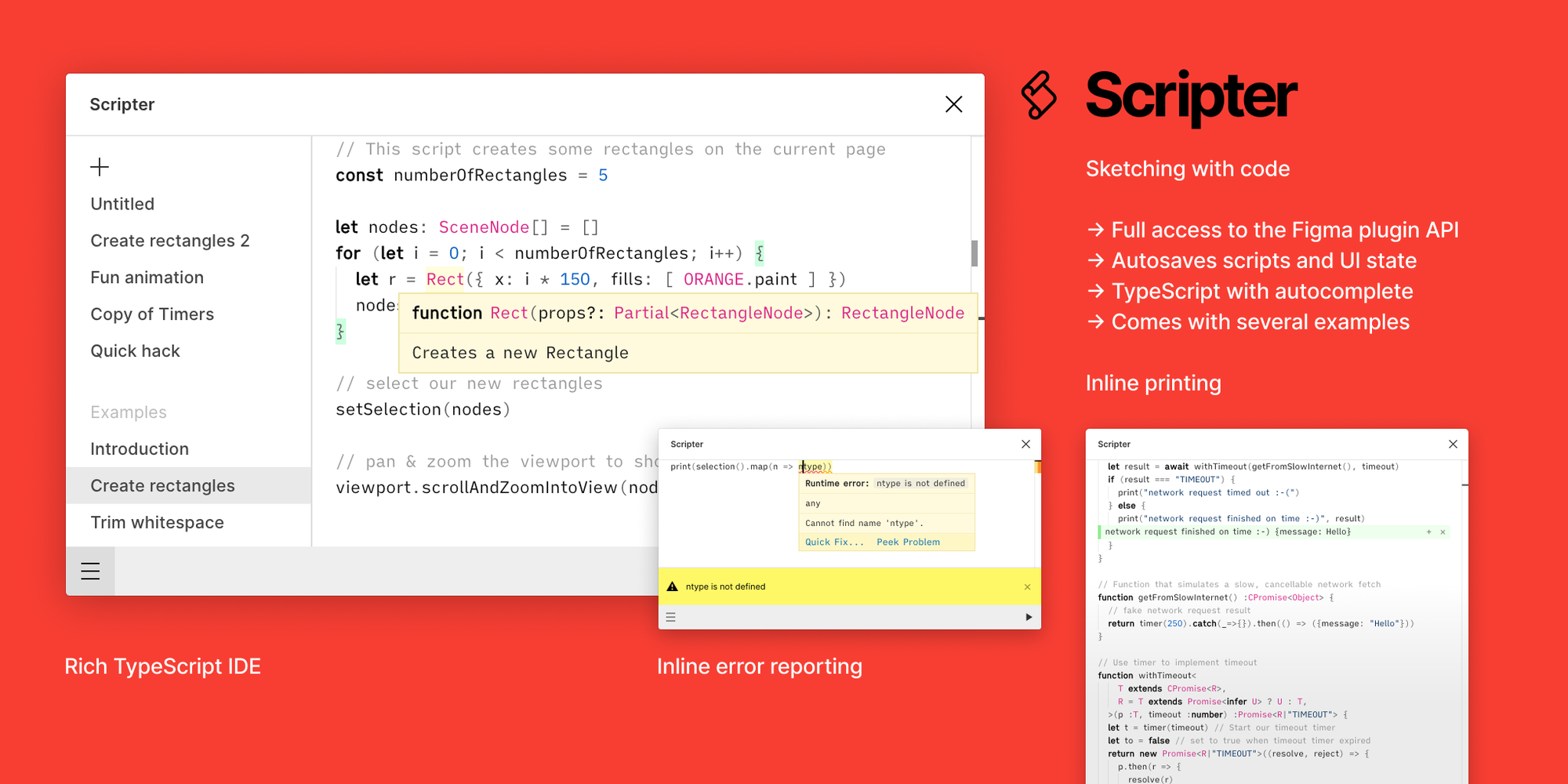Click 'Peek Problem' in the error popup
The image size is (1568, 784).
907,542
